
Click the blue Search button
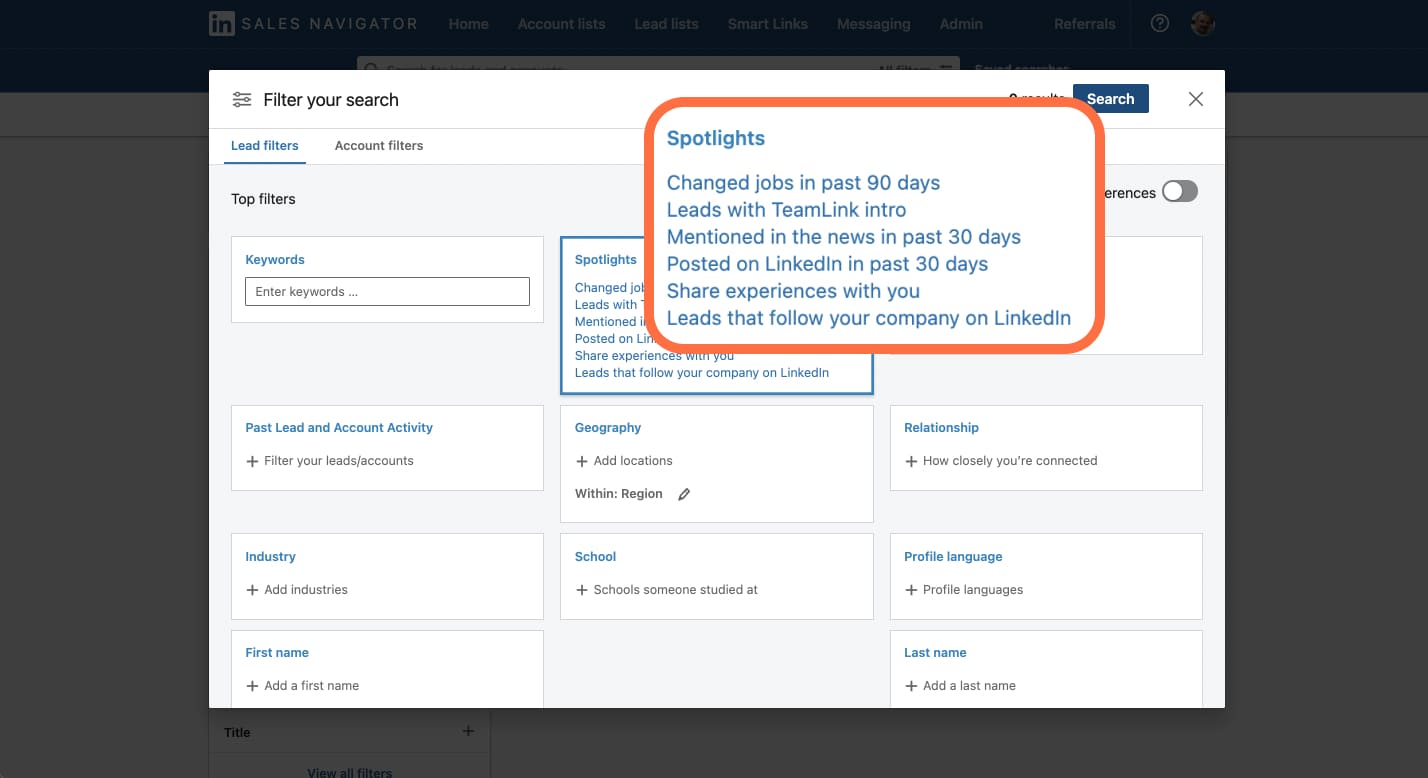pos(1110,99)
